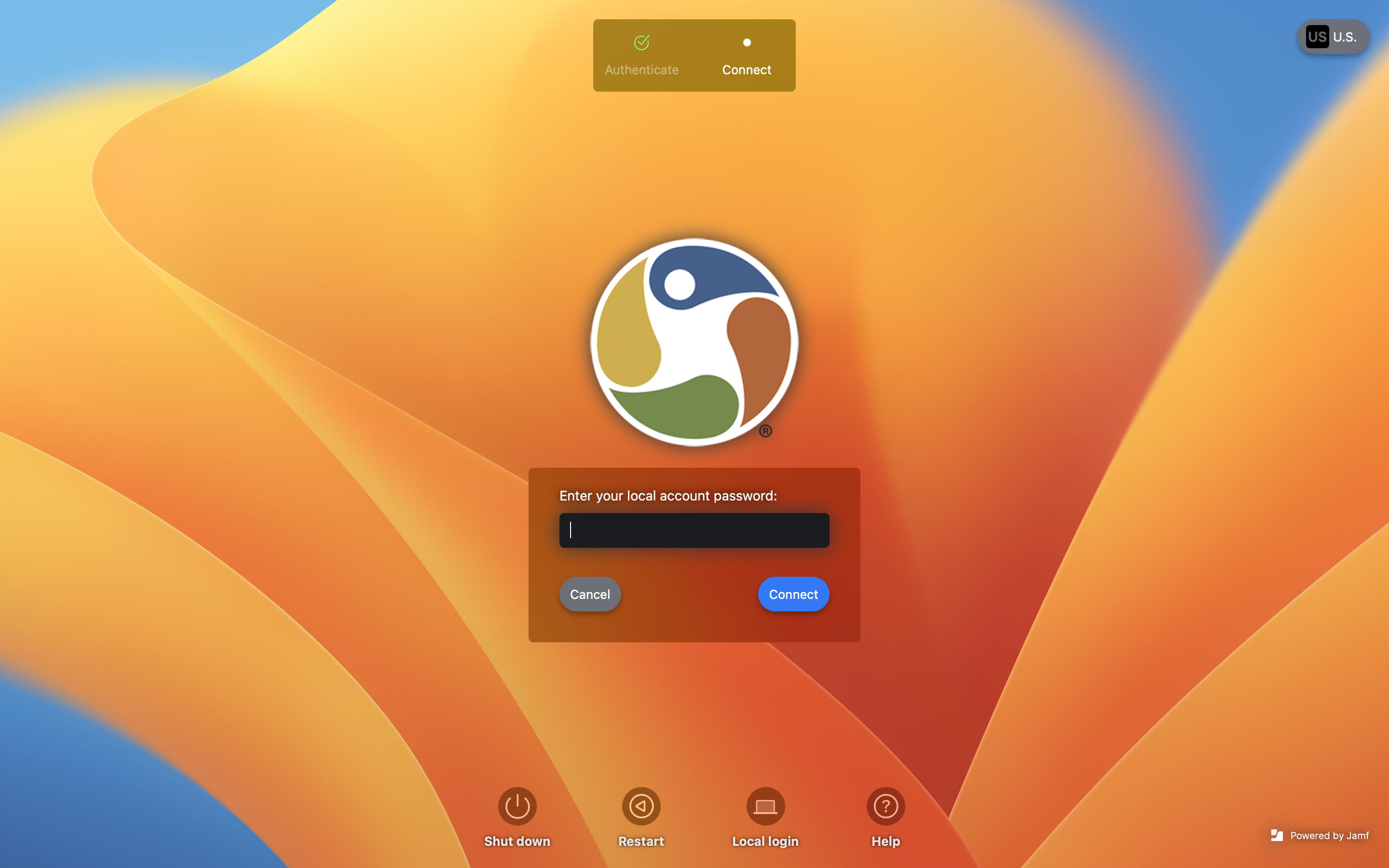Click the Help text label
The image size is (1389, 868).
(885, 841)
